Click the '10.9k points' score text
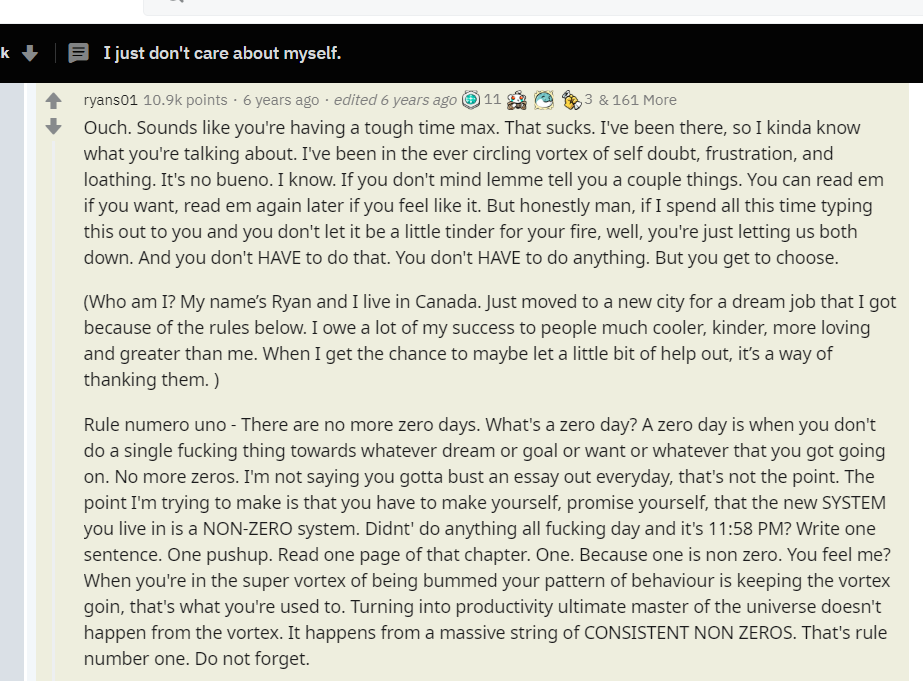The width and height of the screenshot is (923, 681). tap(185, 100)
